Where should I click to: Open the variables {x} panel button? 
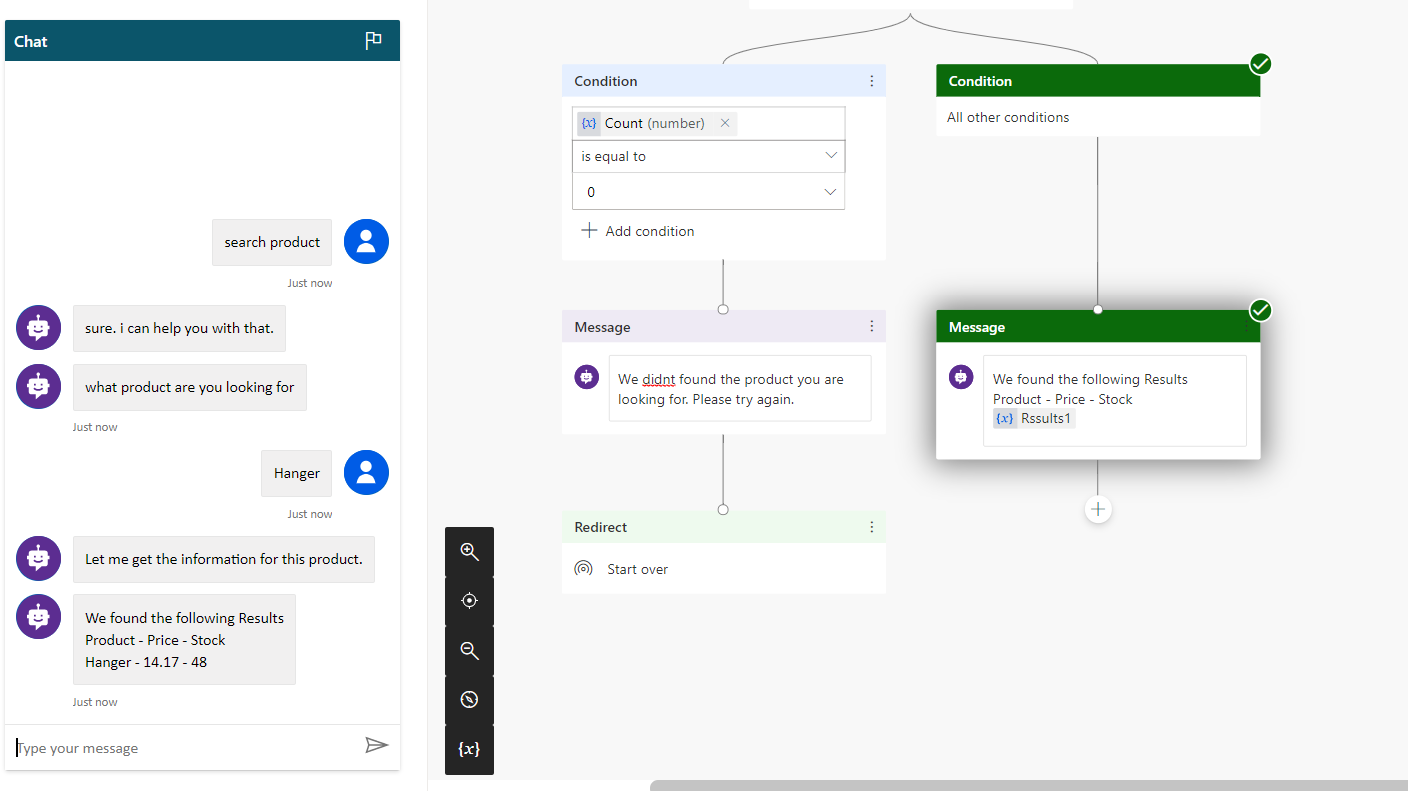469,749
